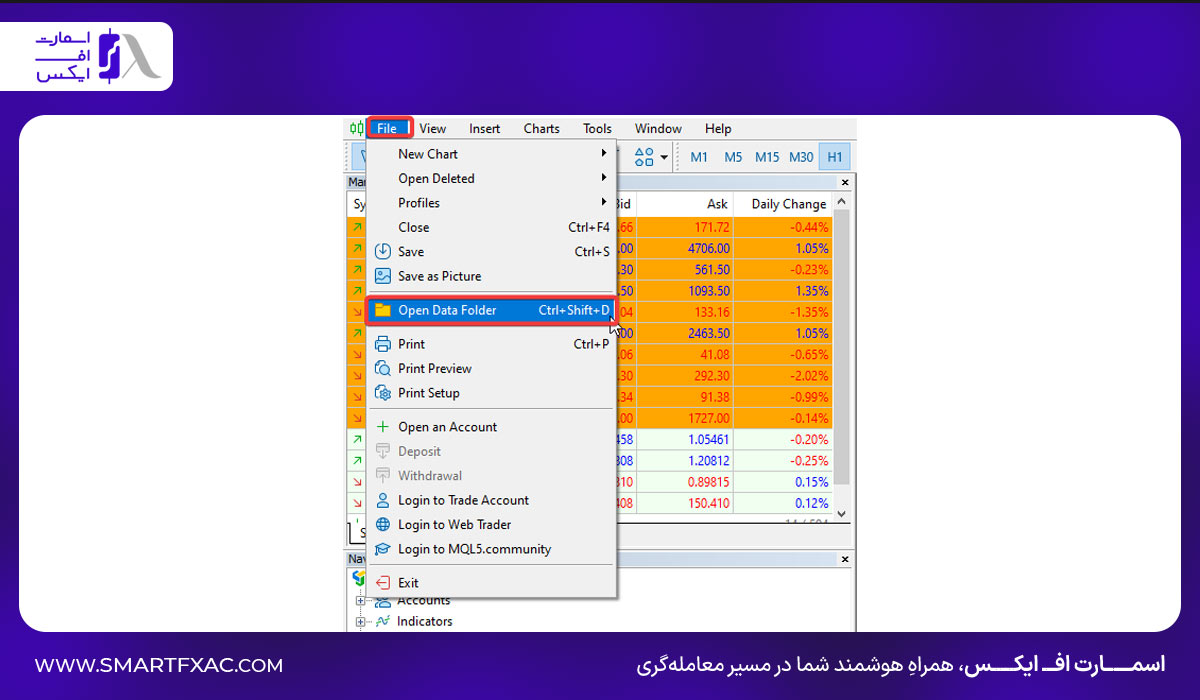Select Indicators in the Navigator tree
Screen dimensions: 1200x700
424,621
